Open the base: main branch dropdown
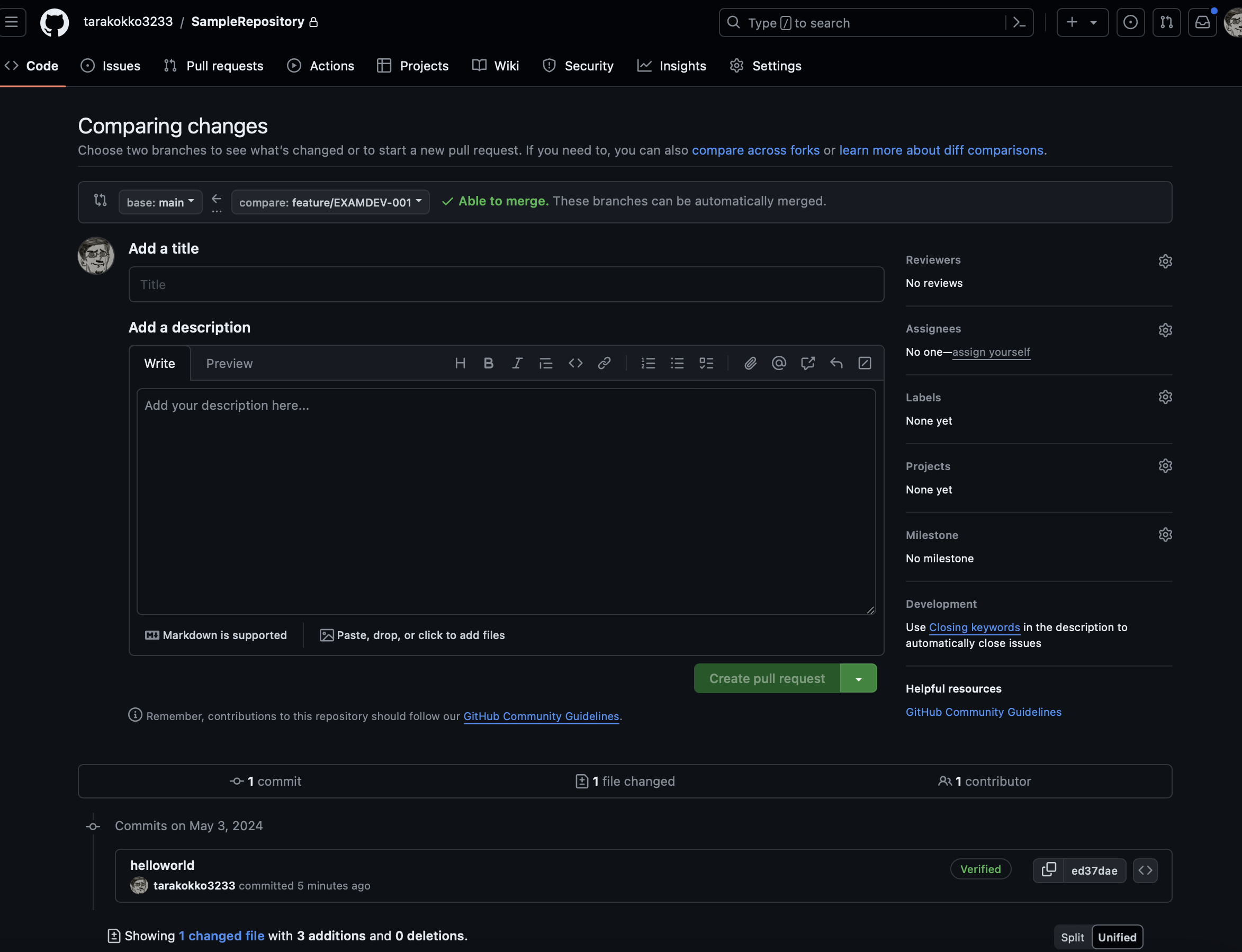1242x952 pixels. pos(160,202)
